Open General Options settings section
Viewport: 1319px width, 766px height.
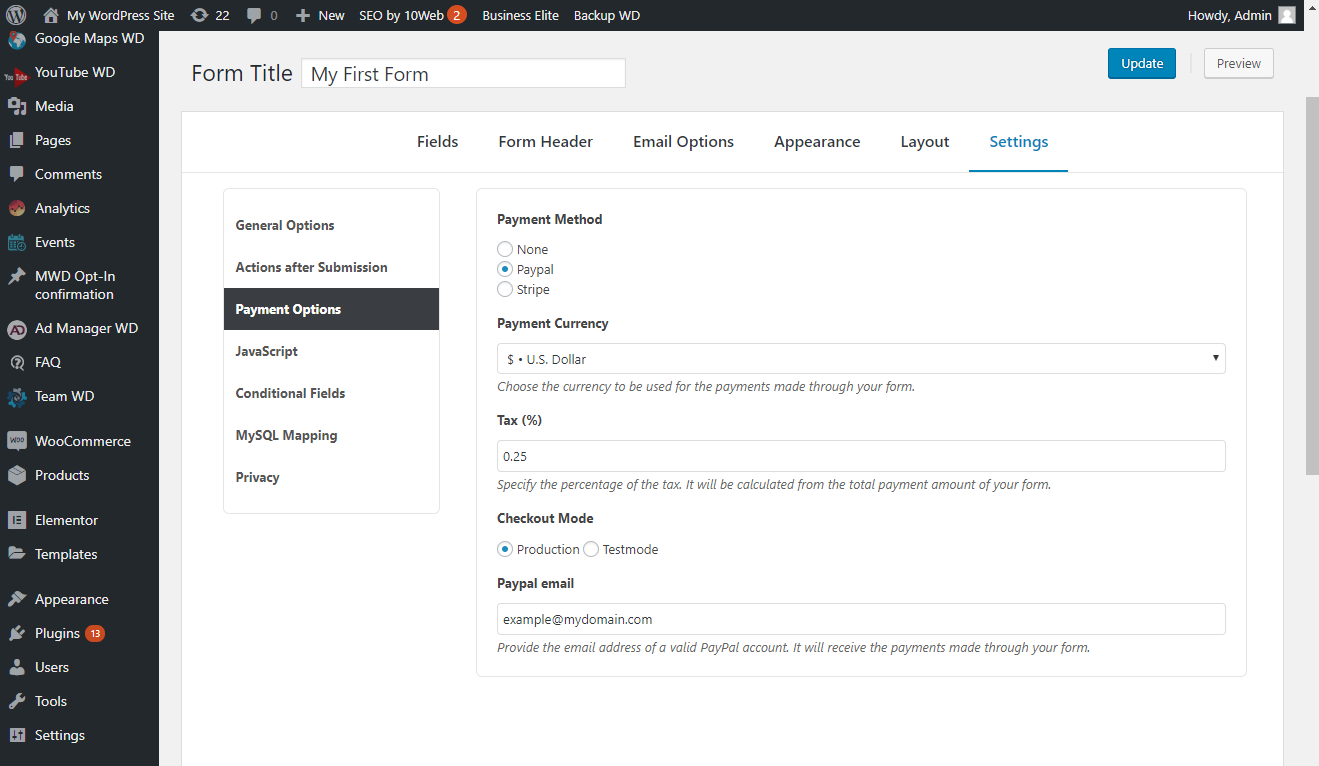pos(331,225)
